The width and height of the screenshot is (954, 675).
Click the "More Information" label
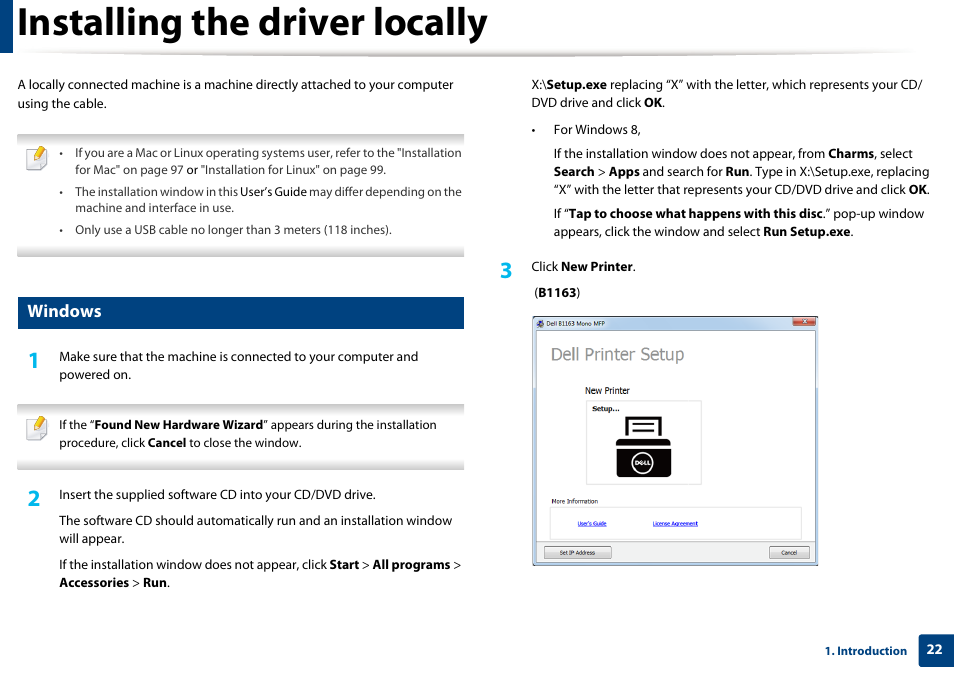click(574, 502)
